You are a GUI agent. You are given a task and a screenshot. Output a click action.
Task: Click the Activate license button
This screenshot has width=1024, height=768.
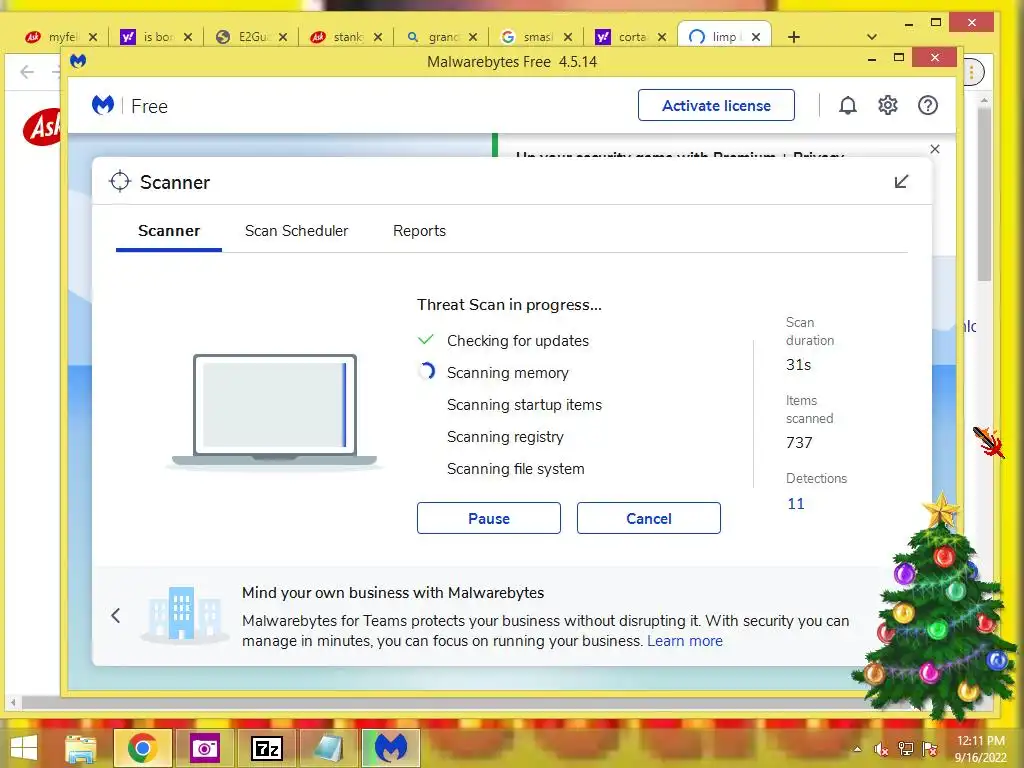click(x=716, y=105)
